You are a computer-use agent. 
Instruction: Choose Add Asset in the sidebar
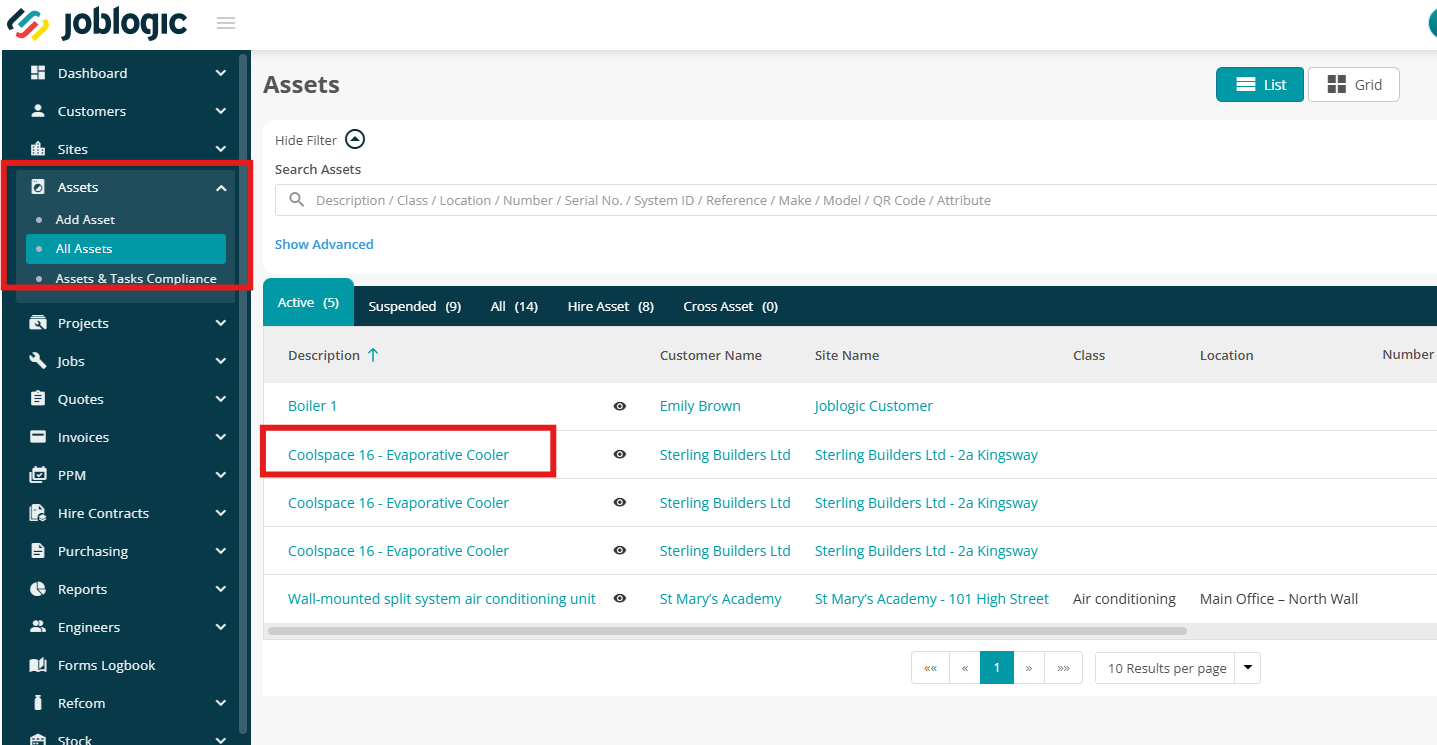point(85,219)
